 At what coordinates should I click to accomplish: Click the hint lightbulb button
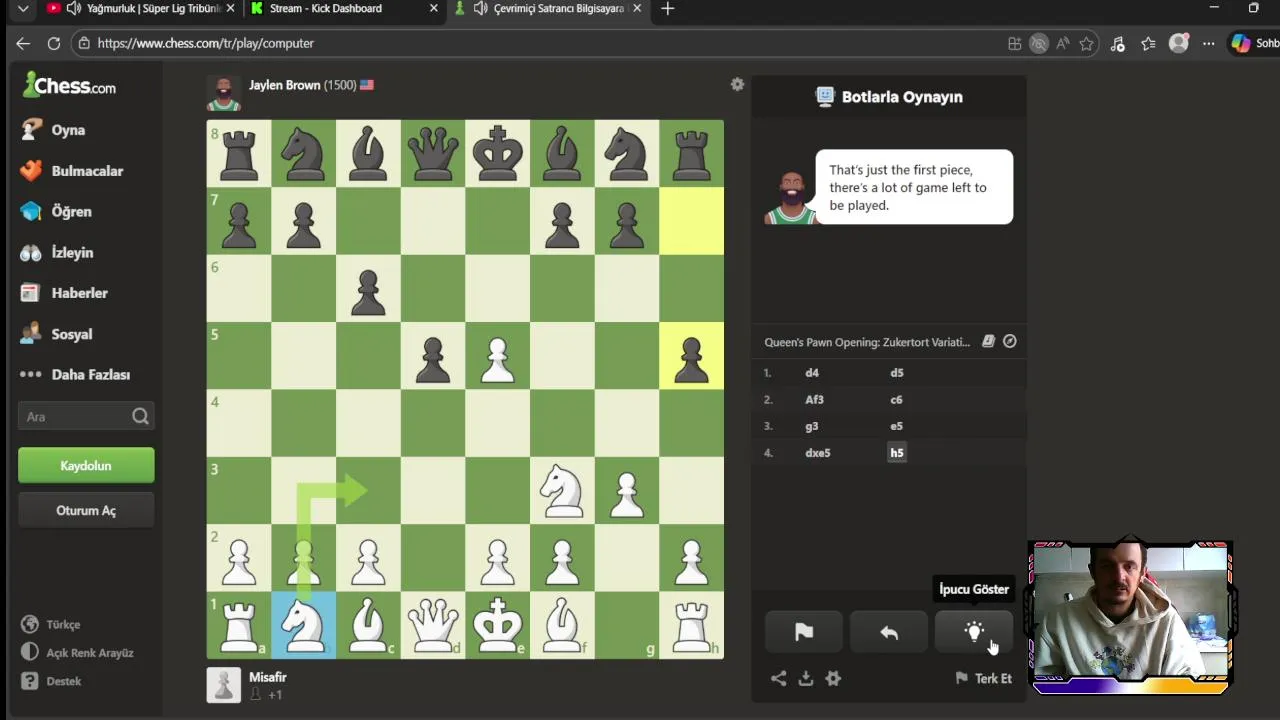tap(974, 632)
